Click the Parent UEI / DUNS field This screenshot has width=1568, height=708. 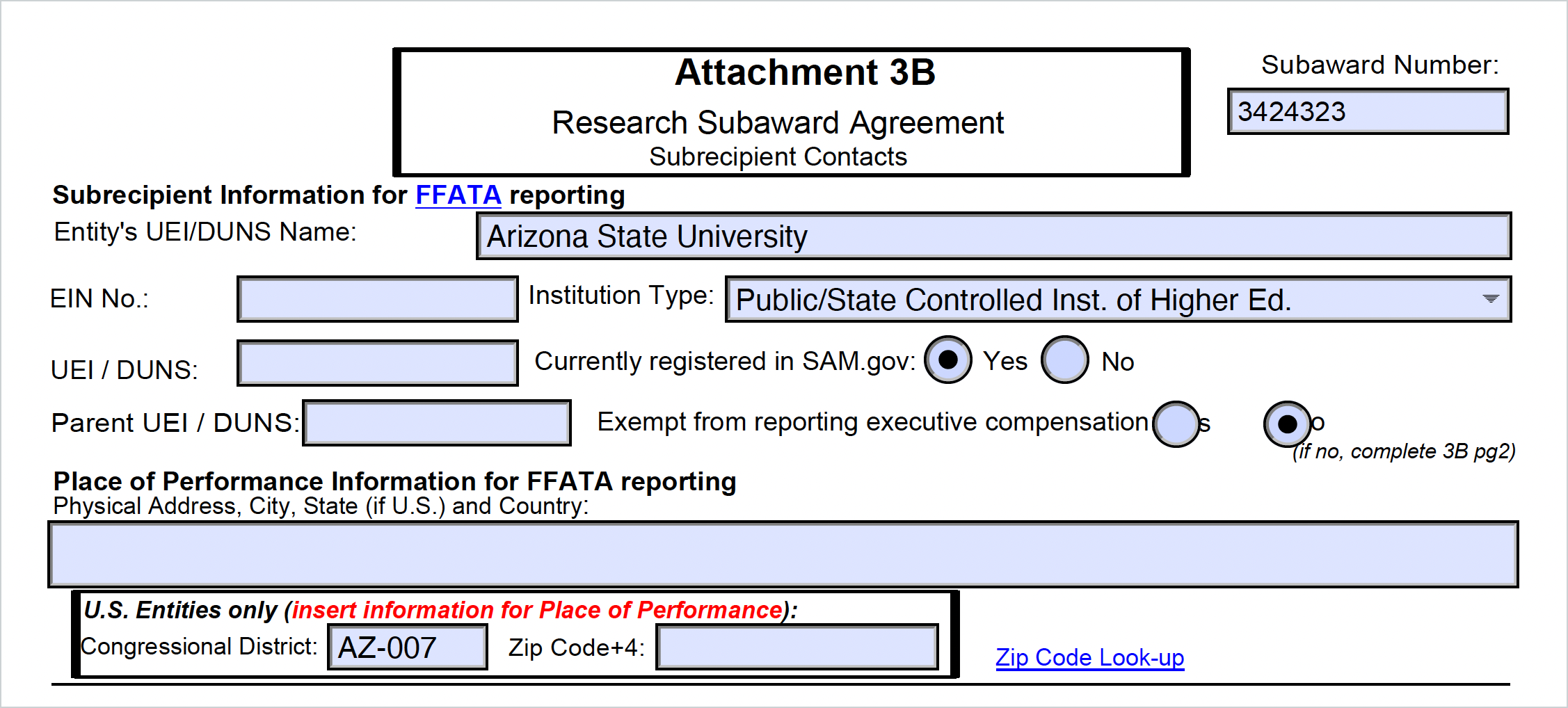[437, 423]
